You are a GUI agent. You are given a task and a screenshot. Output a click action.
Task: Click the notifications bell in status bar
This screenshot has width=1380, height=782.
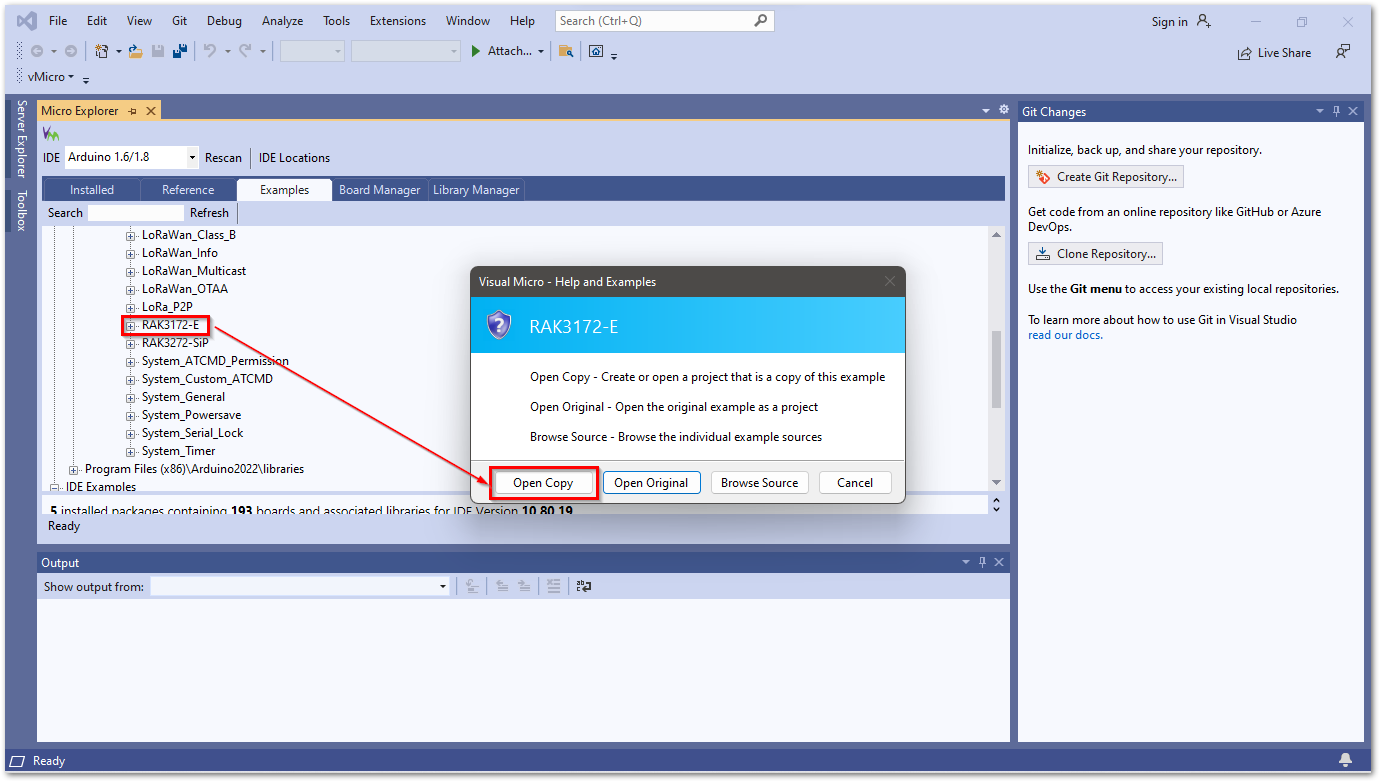point(1346,760)
